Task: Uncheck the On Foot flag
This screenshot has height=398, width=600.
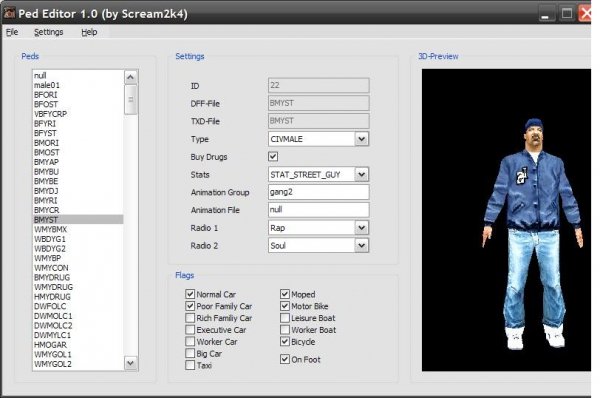Action: [285, 359]
